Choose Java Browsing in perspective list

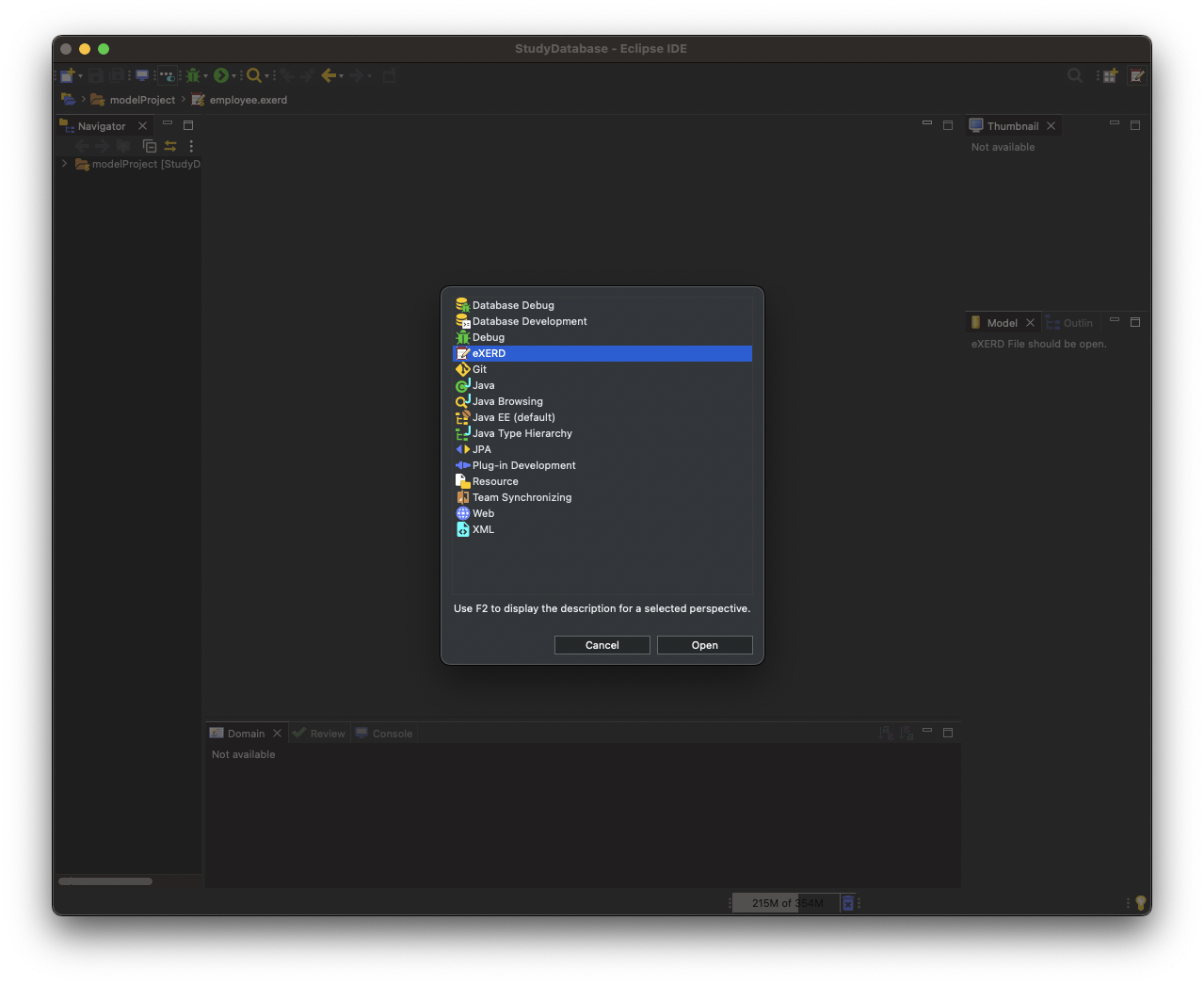pos(602,401)
